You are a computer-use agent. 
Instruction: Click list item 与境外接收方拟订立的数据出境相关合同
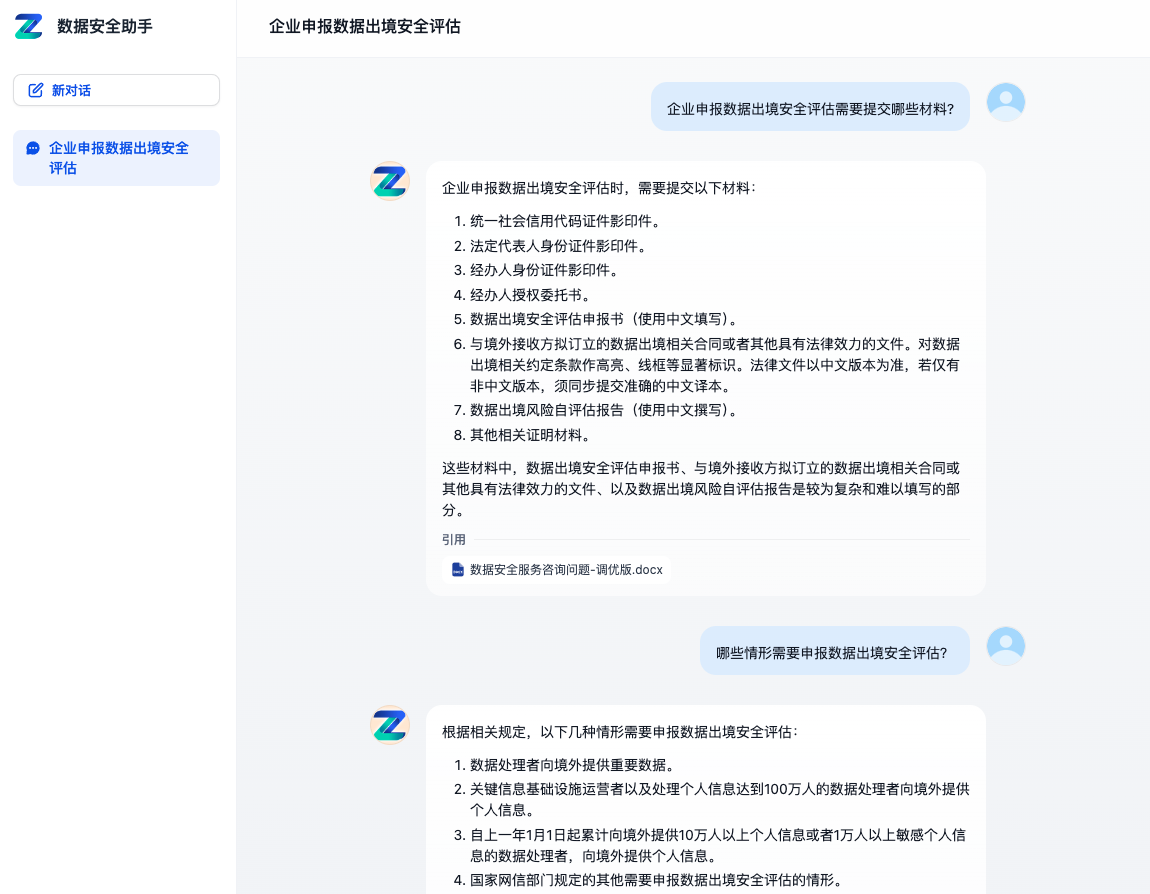715,365
